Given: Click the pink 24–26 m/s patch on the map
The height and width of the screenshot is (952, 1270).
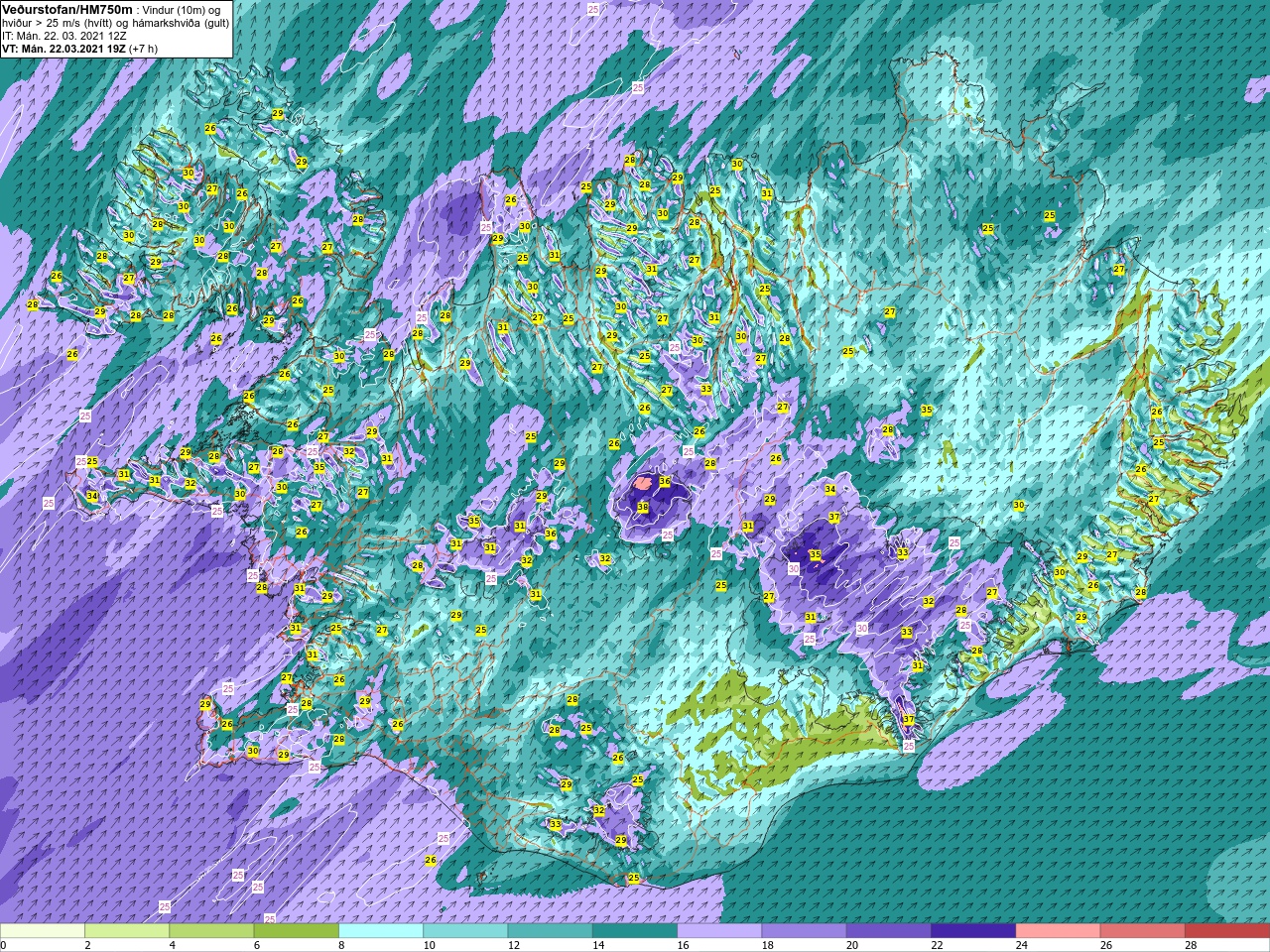Looking at the screenshot, I should (642, 484).
